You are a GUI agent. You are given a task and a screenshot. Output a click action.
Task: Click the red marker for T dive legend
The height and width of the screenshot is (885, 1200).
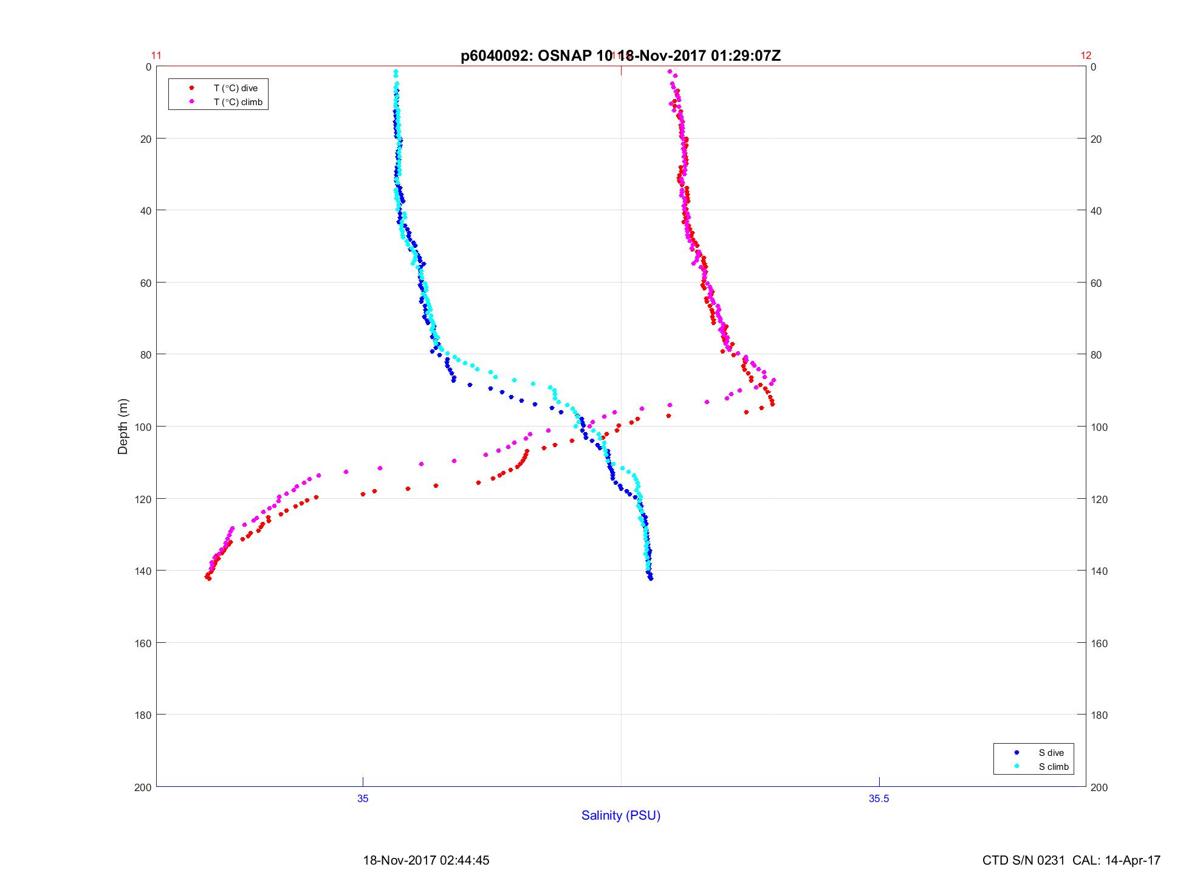191,88
